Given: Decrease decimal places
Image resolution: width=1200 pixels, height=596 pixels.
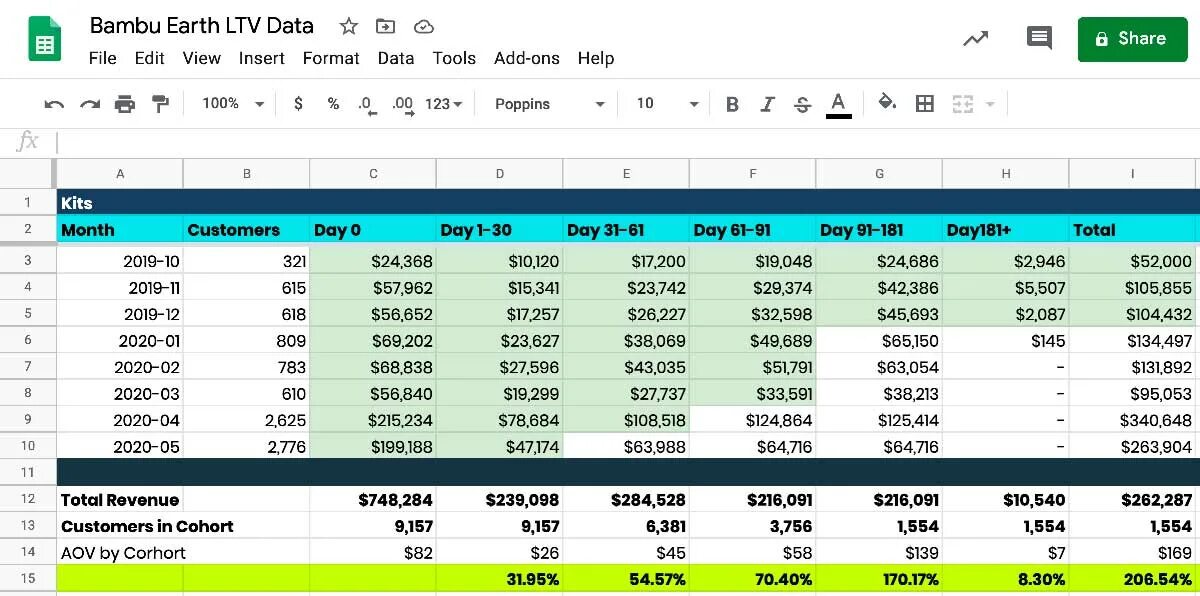Looking at the screenshot, I should [x=367, y=104].
